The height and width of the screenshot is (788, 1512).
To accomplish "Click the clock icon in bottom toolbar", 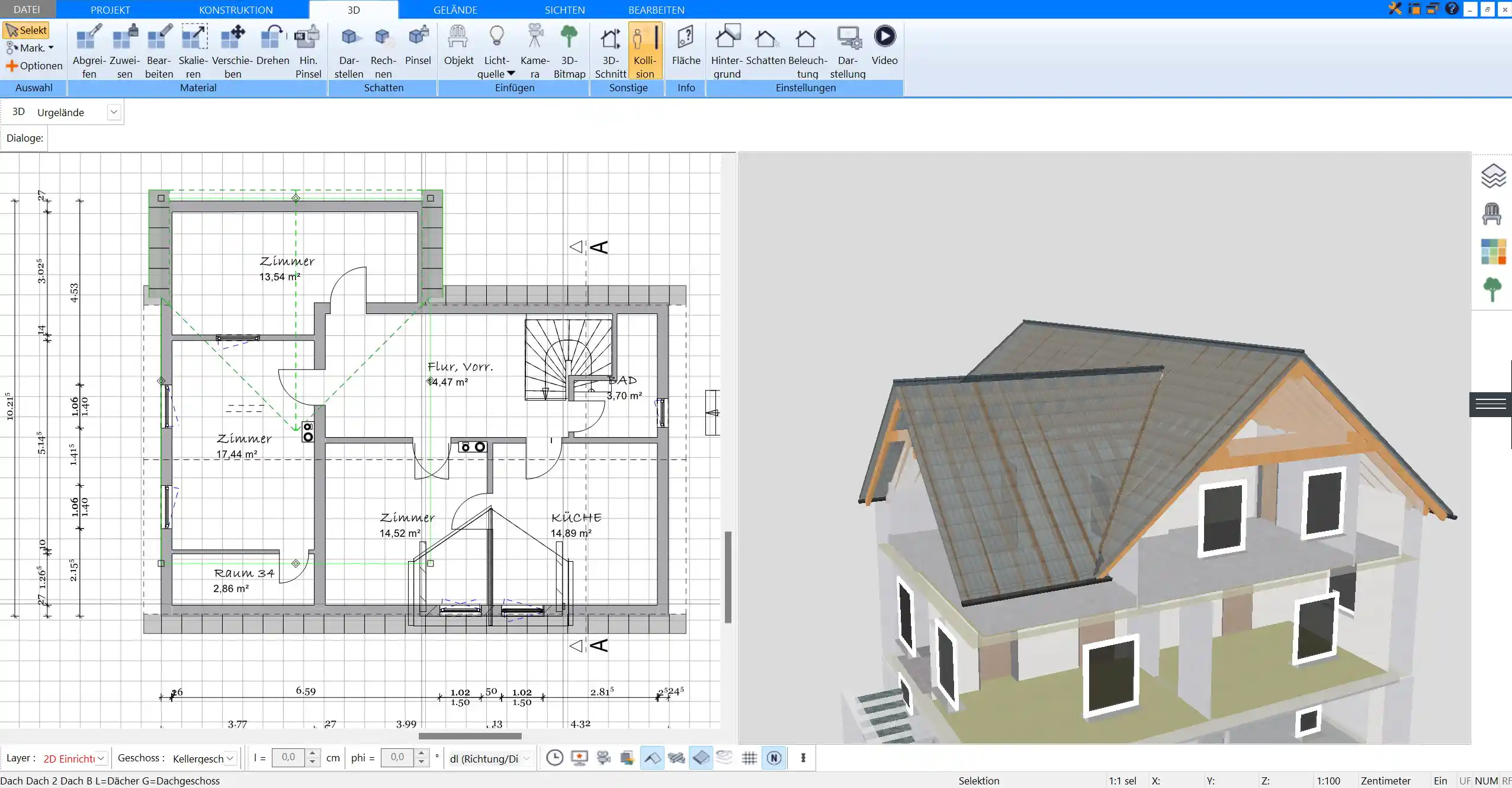I will [555, 758].
